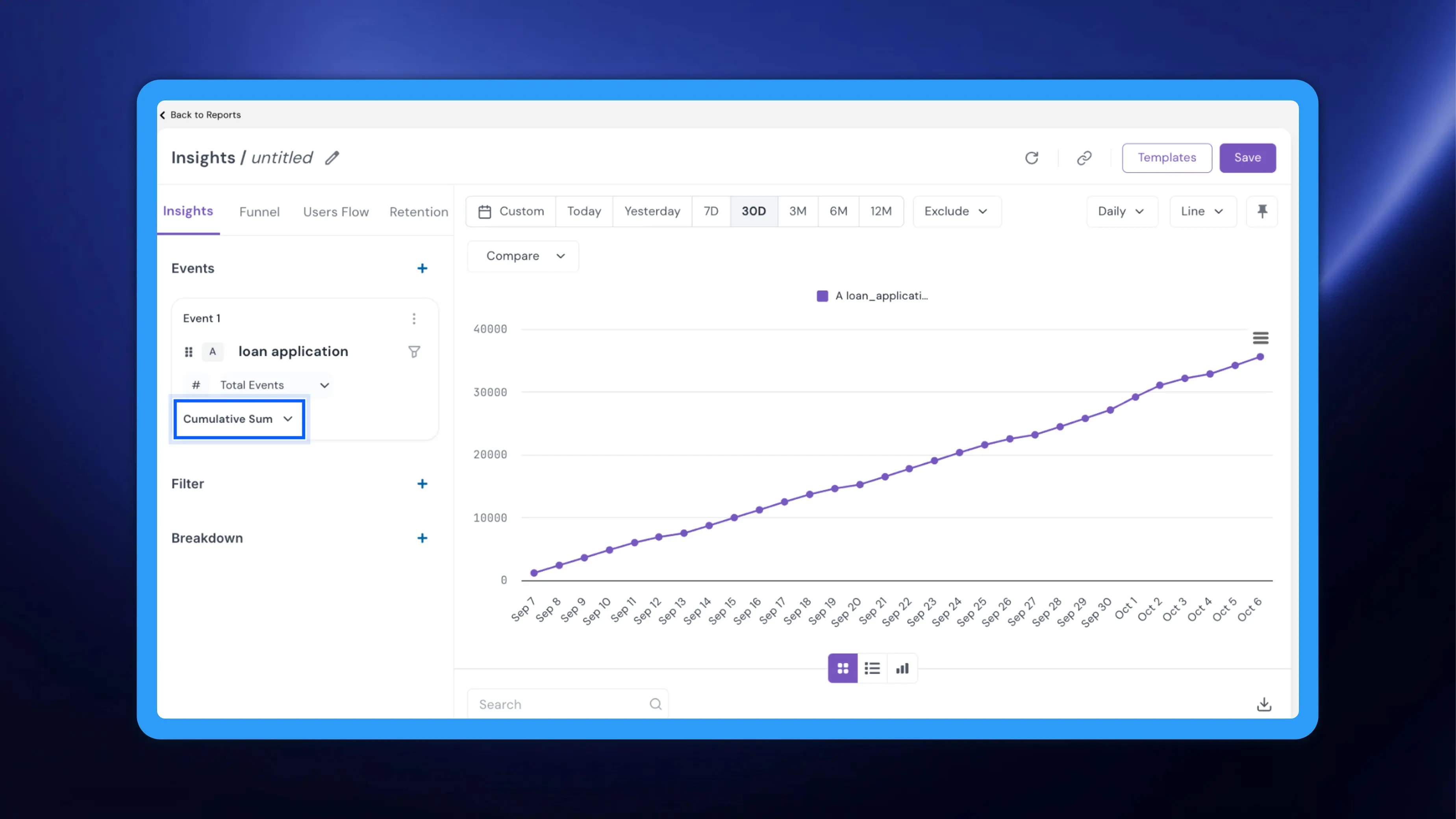Add a breakdown using the Breakdown plus
Screen dimensions: 1456x819
click(422, 538)
